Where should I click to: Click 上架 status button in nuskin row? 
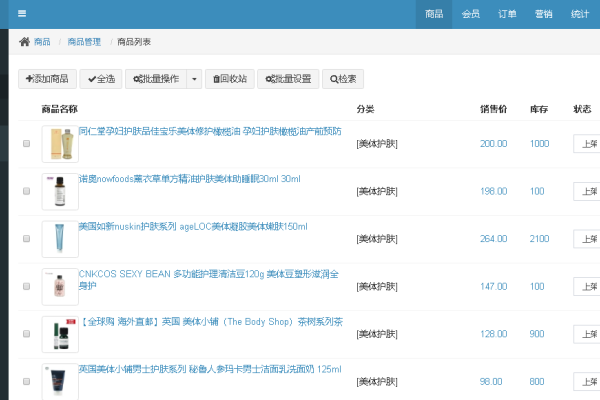click(587, 239)
